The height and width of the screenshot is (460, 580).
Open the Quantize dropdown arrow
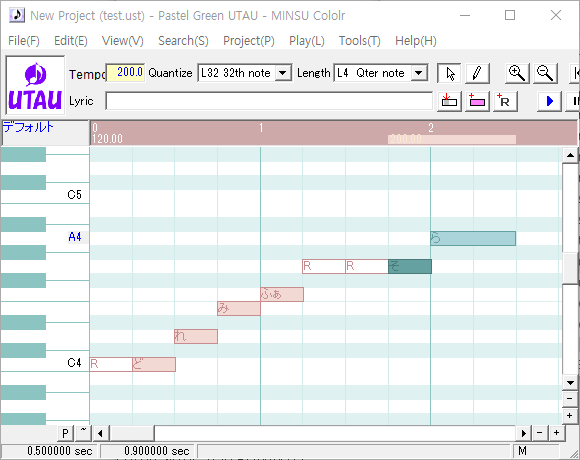[283, 73]
